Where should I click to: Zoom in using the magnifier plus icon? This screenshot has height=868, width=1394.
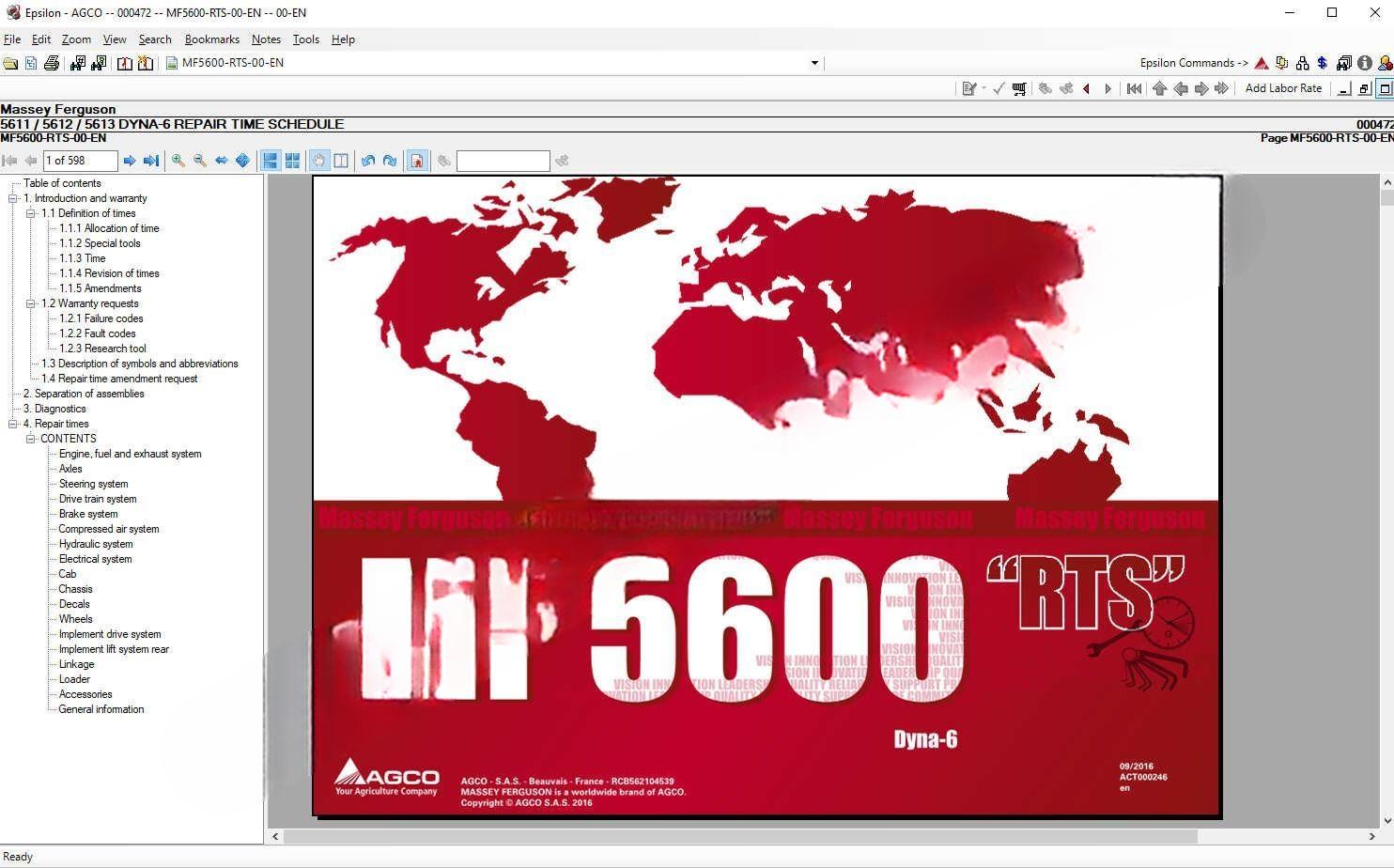(x=178, y=161)
